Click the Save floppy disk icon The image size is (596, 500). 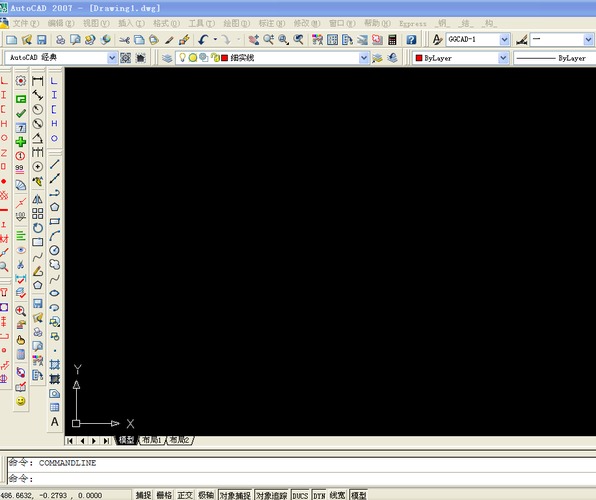point(41,40)
